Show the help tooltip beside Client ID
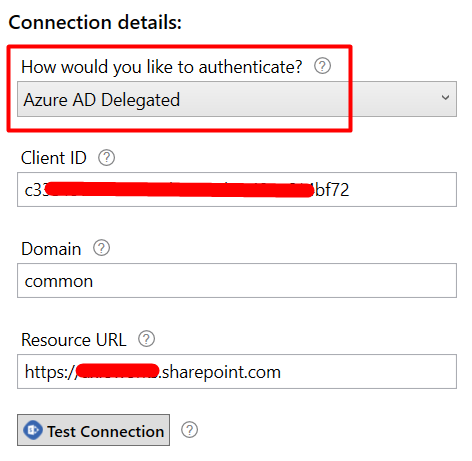 (x=106, y=157)
